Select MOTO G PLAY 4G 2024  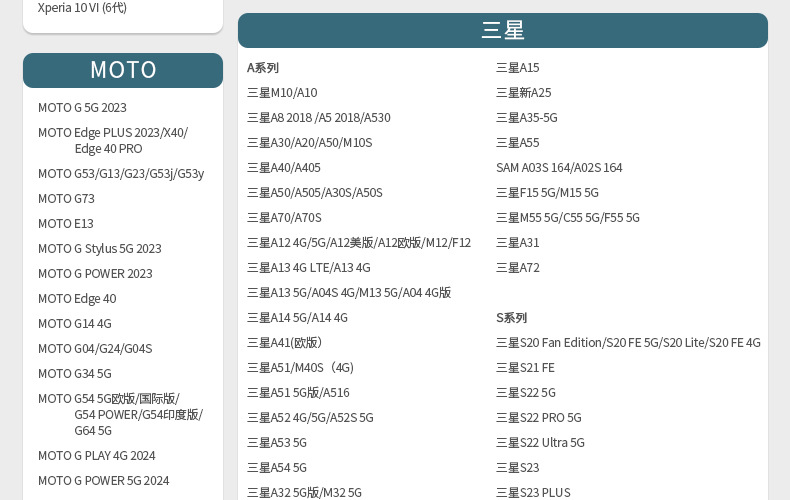coord(97,456)
